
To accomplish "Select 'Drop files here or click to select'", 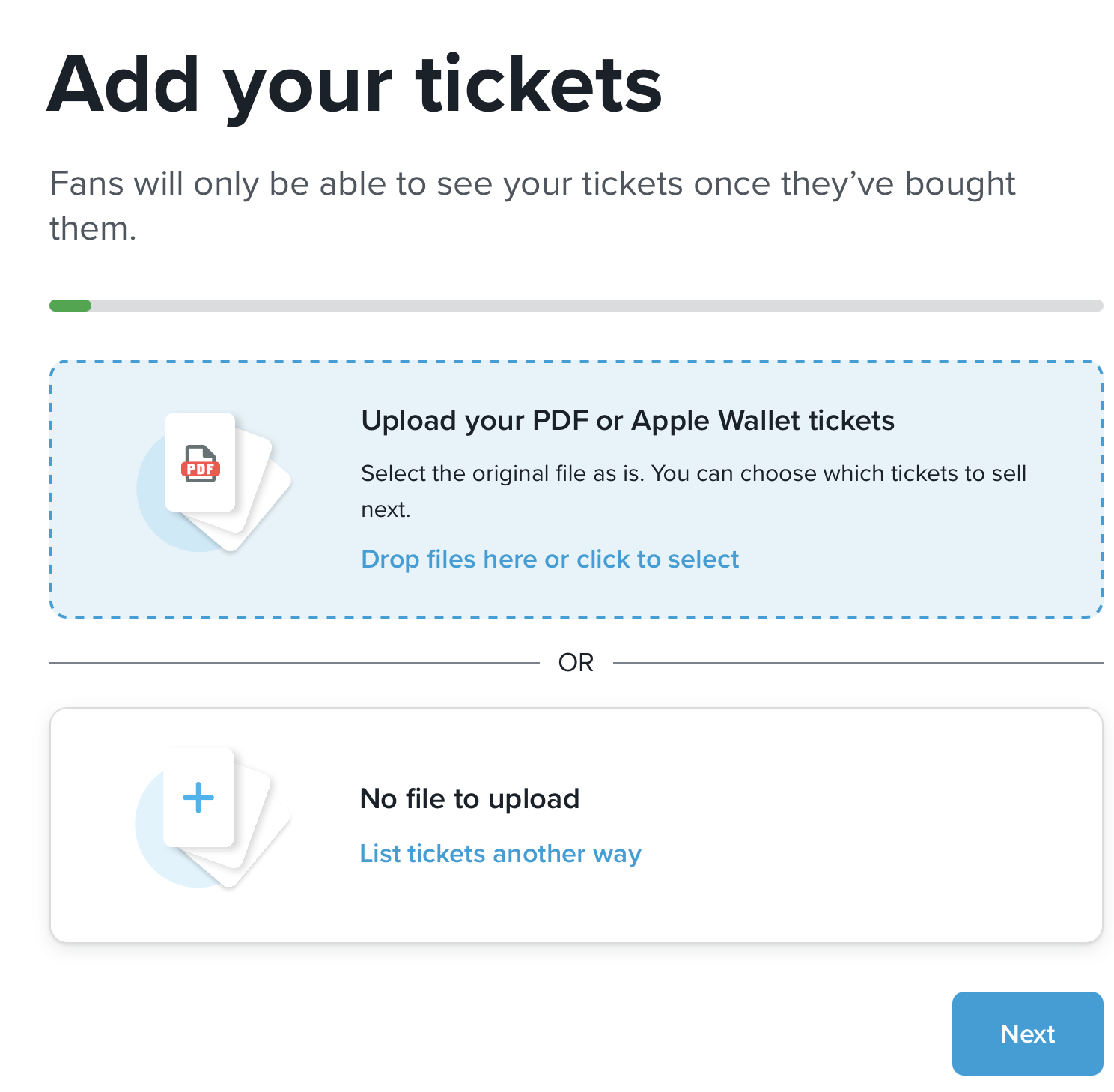I will [x=550, y=559].
